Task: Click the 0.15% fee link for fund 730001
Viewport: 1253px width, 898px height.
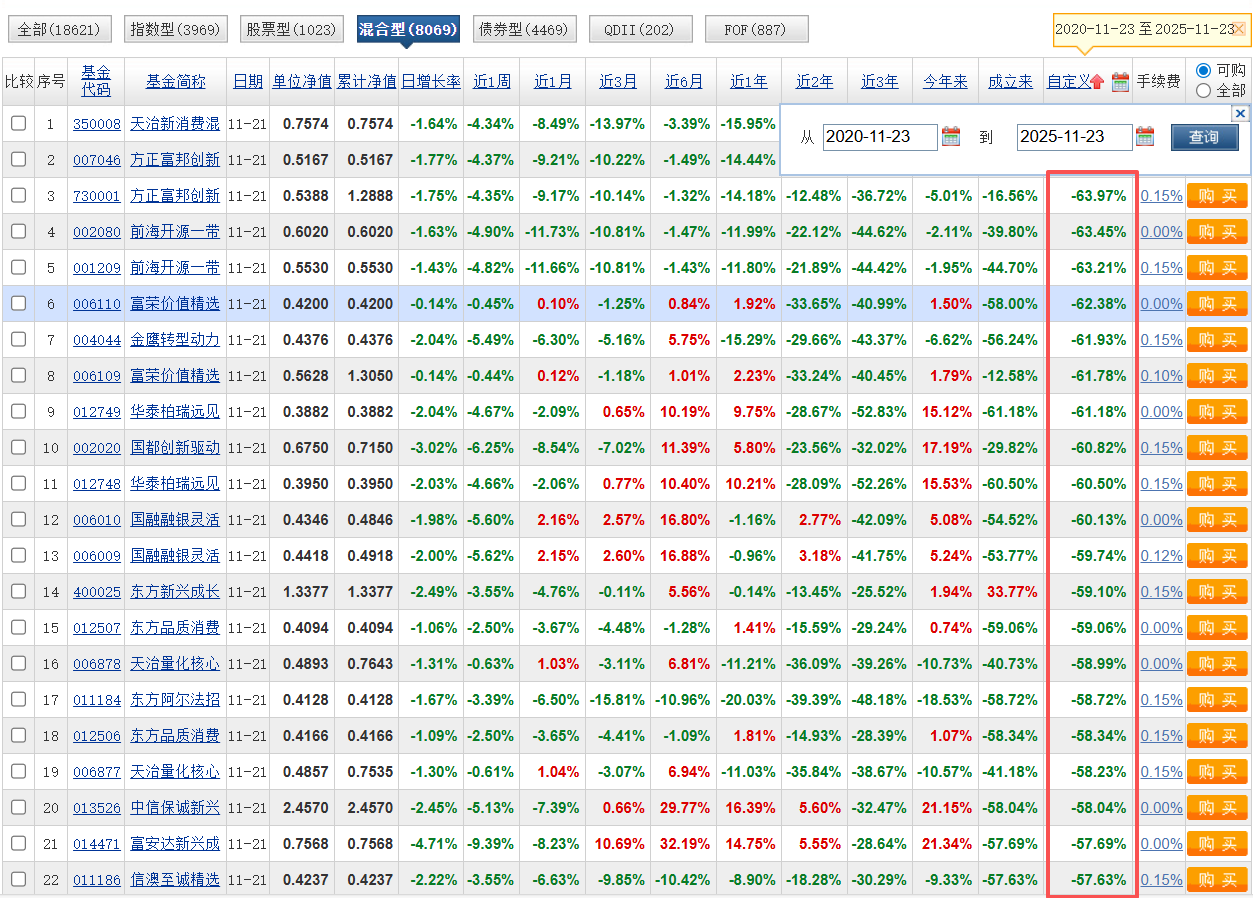Action: 1161,196
